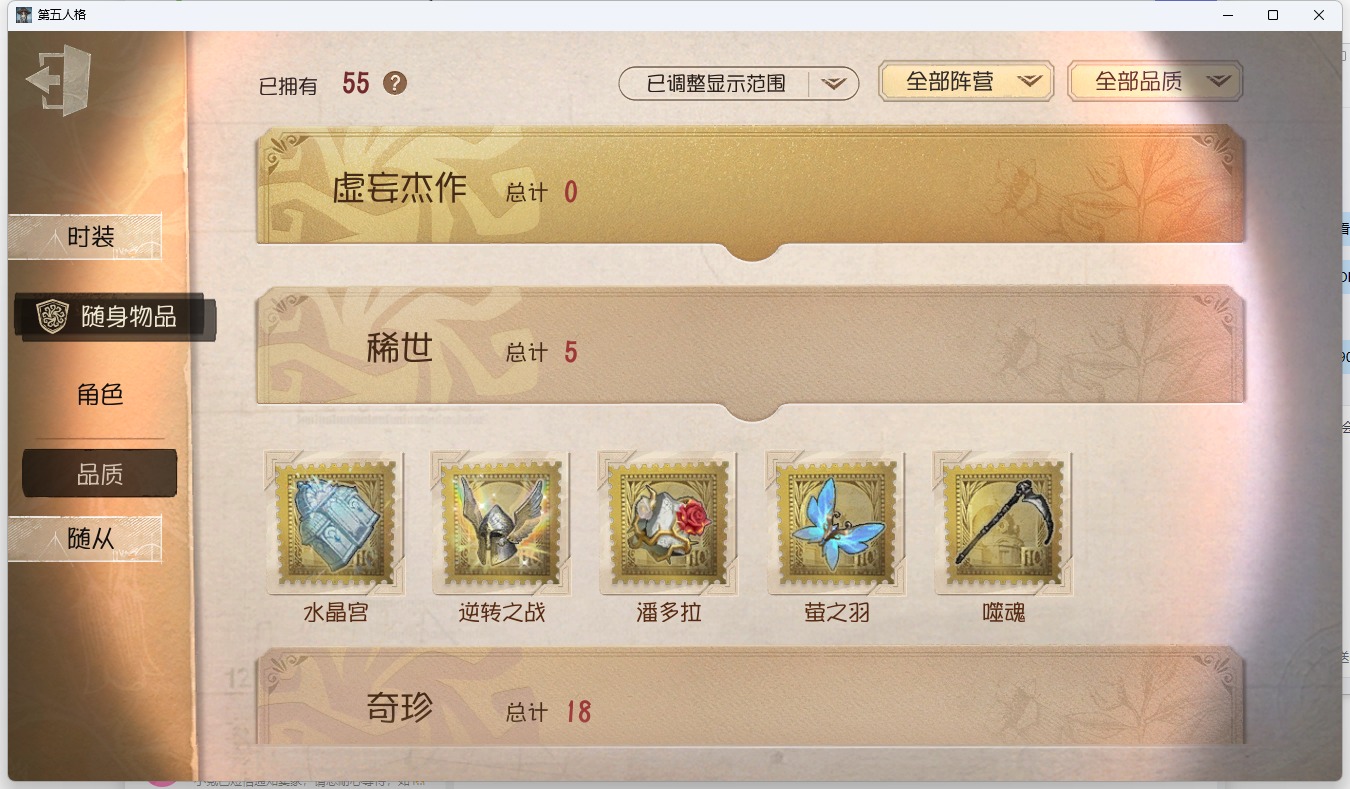Click the 已拥有 55 count label
The height and width of the screenshot is (789, 1350).
coord(314,84)
